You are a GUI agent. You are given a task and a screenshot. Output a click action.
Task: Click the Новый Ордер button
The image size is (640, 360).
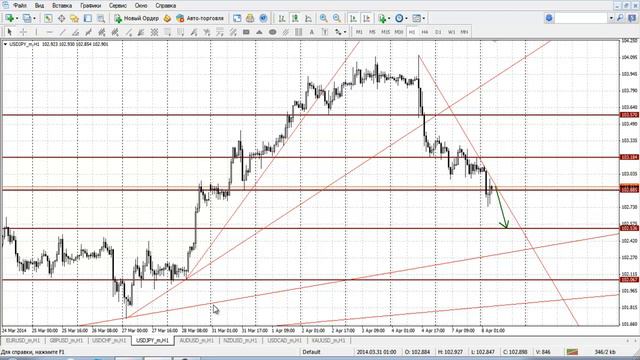tap(136, 18)
